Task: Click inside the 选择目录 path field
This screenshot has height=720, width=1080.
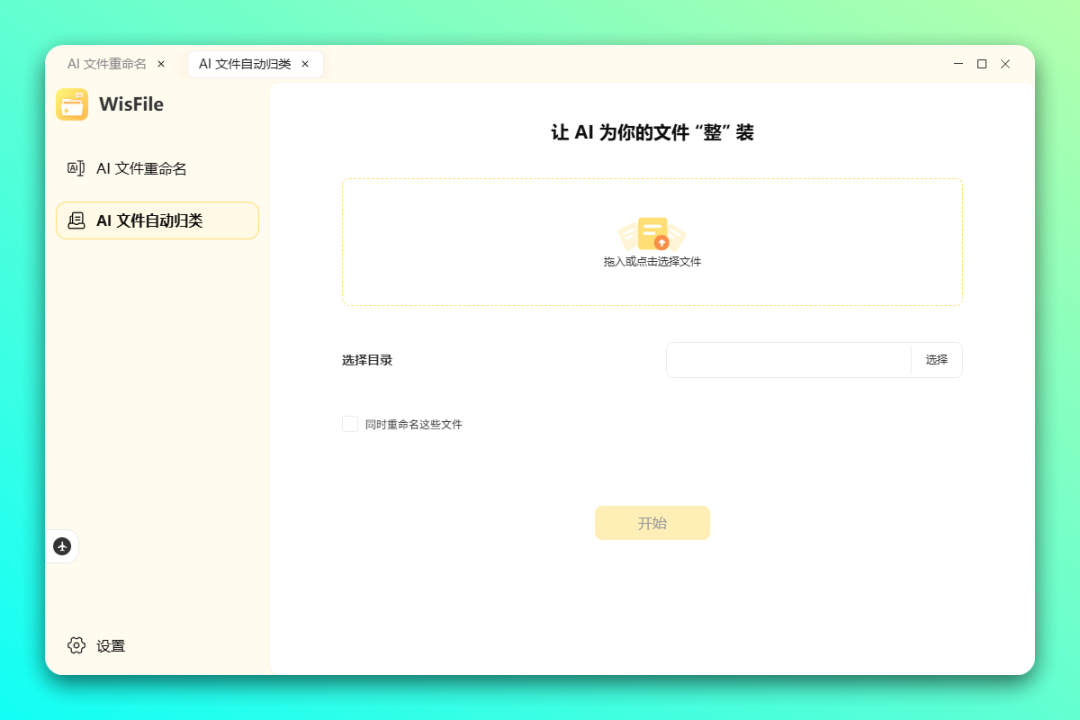Action: click(x=788, y=360)
